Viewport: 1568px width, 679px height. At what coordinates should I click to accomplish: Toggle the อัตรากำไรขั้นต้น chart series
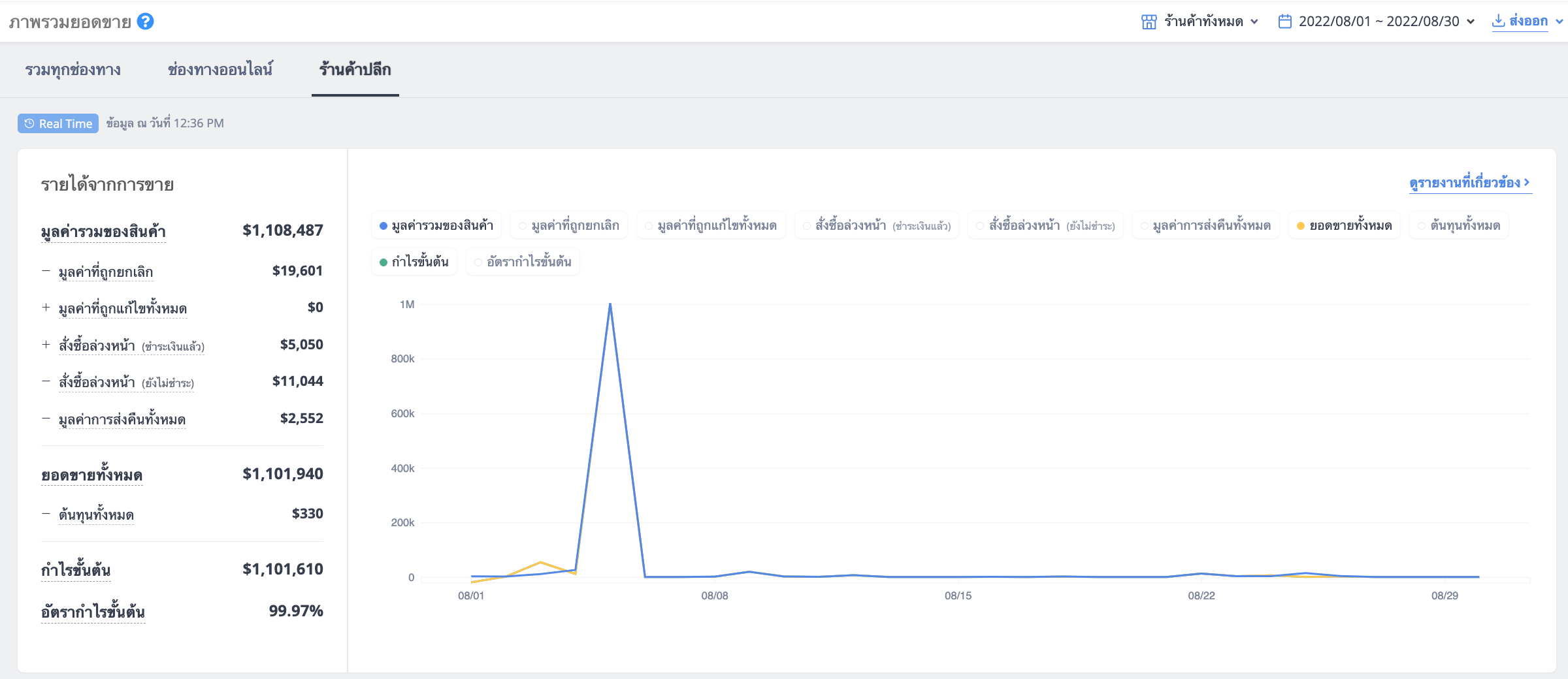click(523, 262)
